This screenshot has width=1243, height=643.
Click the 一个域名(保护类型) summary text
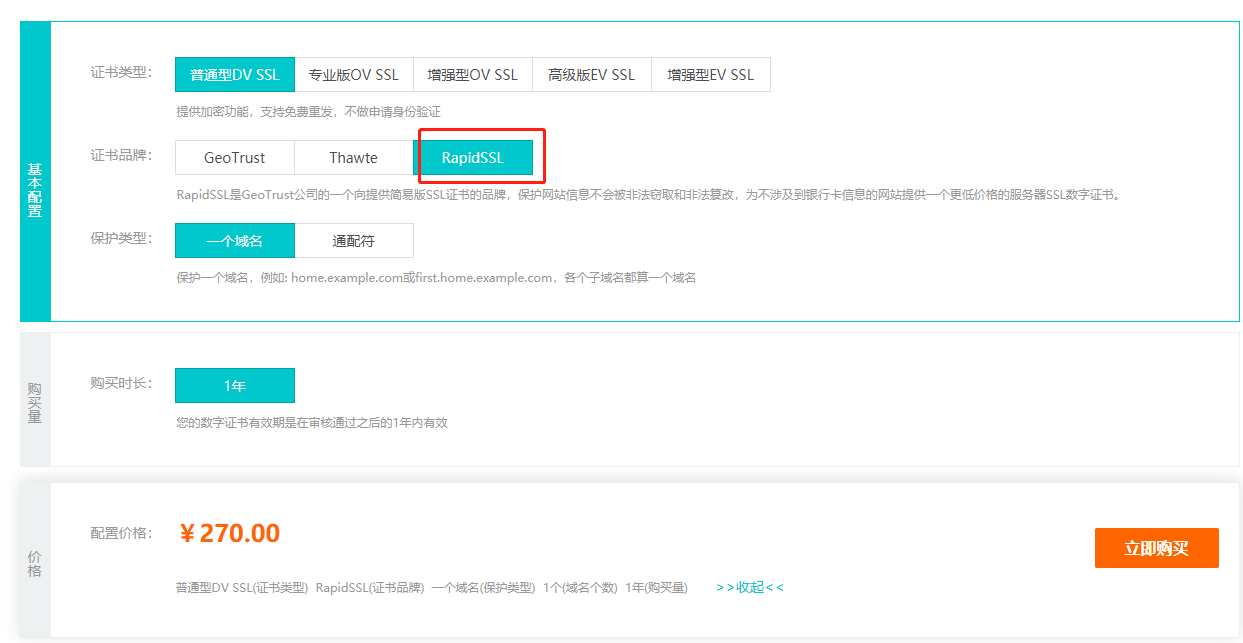483,587
